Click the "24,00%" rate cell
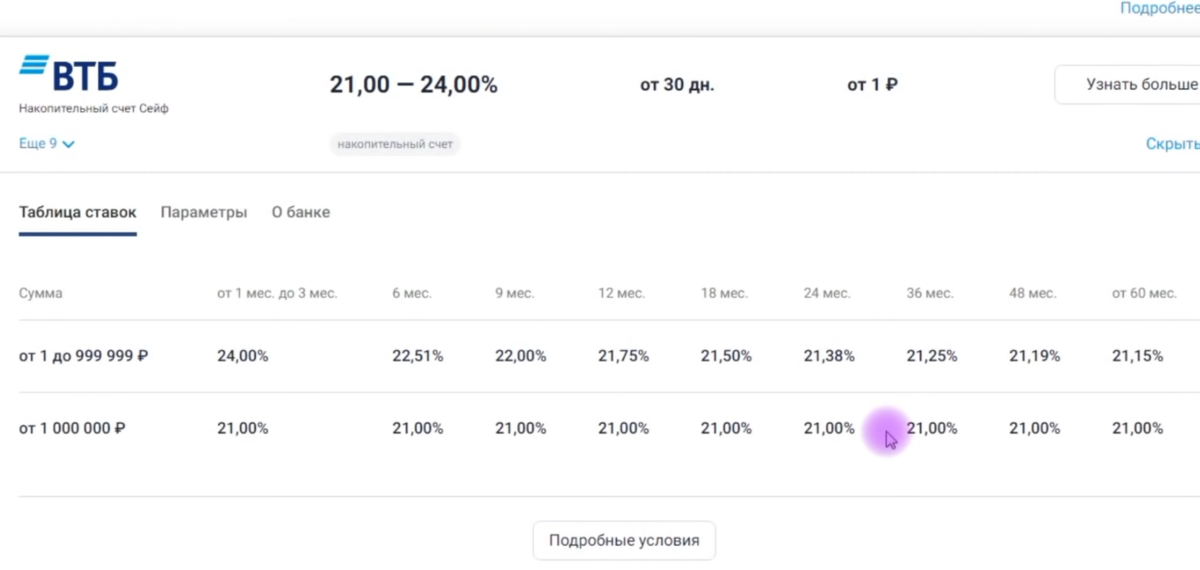Screen dimensions: 1200x570 click(x=243, y=356)
